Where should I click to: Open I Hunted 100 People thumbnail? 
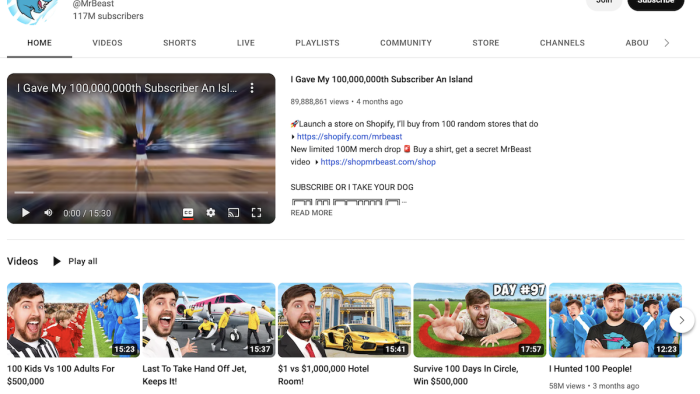(x=615, y=320)
